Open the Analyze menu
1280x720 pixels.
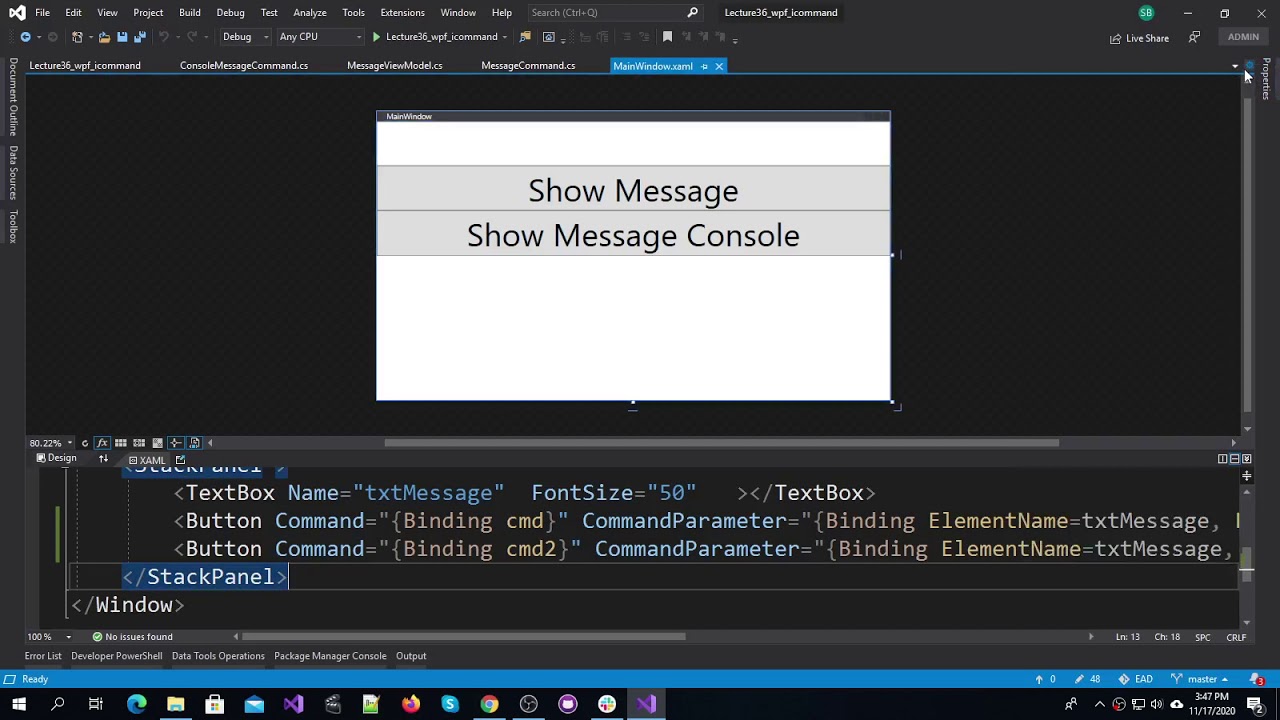(310, 13)
